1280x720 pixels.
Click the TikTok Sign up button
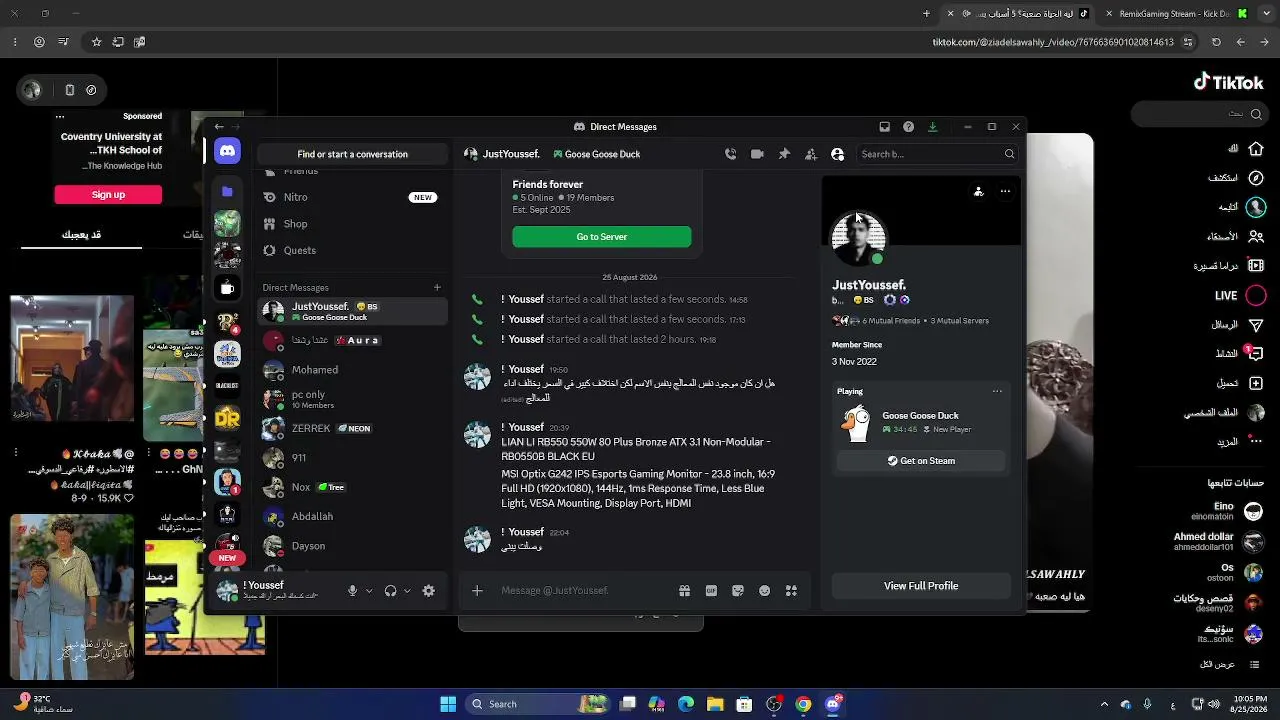pyautogui.click(x=108, y=194)
